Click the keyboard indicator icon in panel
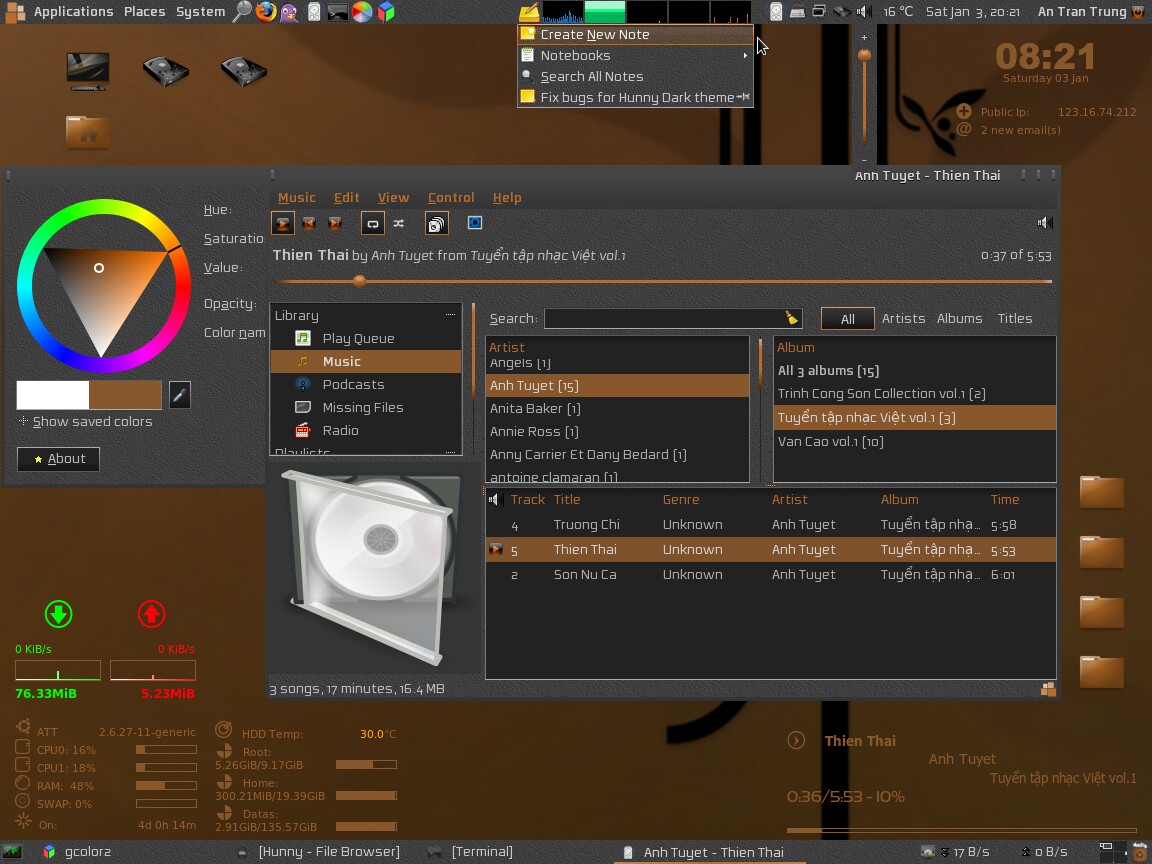Viewport: 1152px width, 864px height. (797, 12)
